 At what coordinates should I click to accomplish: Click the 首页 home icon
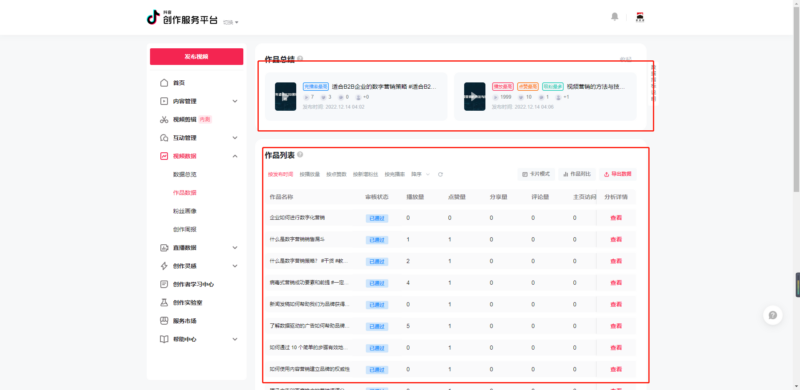[x=164, y=83]
